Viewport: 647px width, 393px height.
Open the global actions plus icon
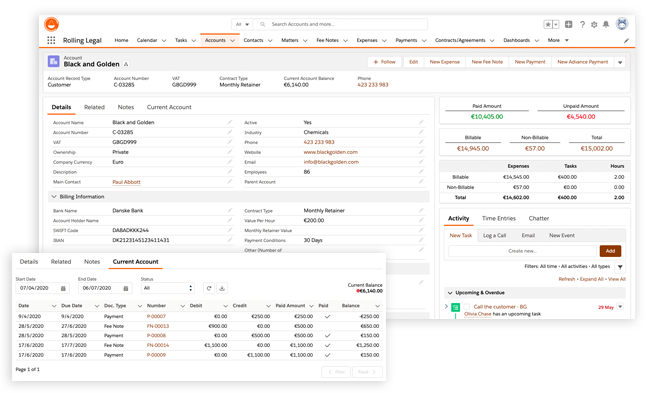[569, 24]
